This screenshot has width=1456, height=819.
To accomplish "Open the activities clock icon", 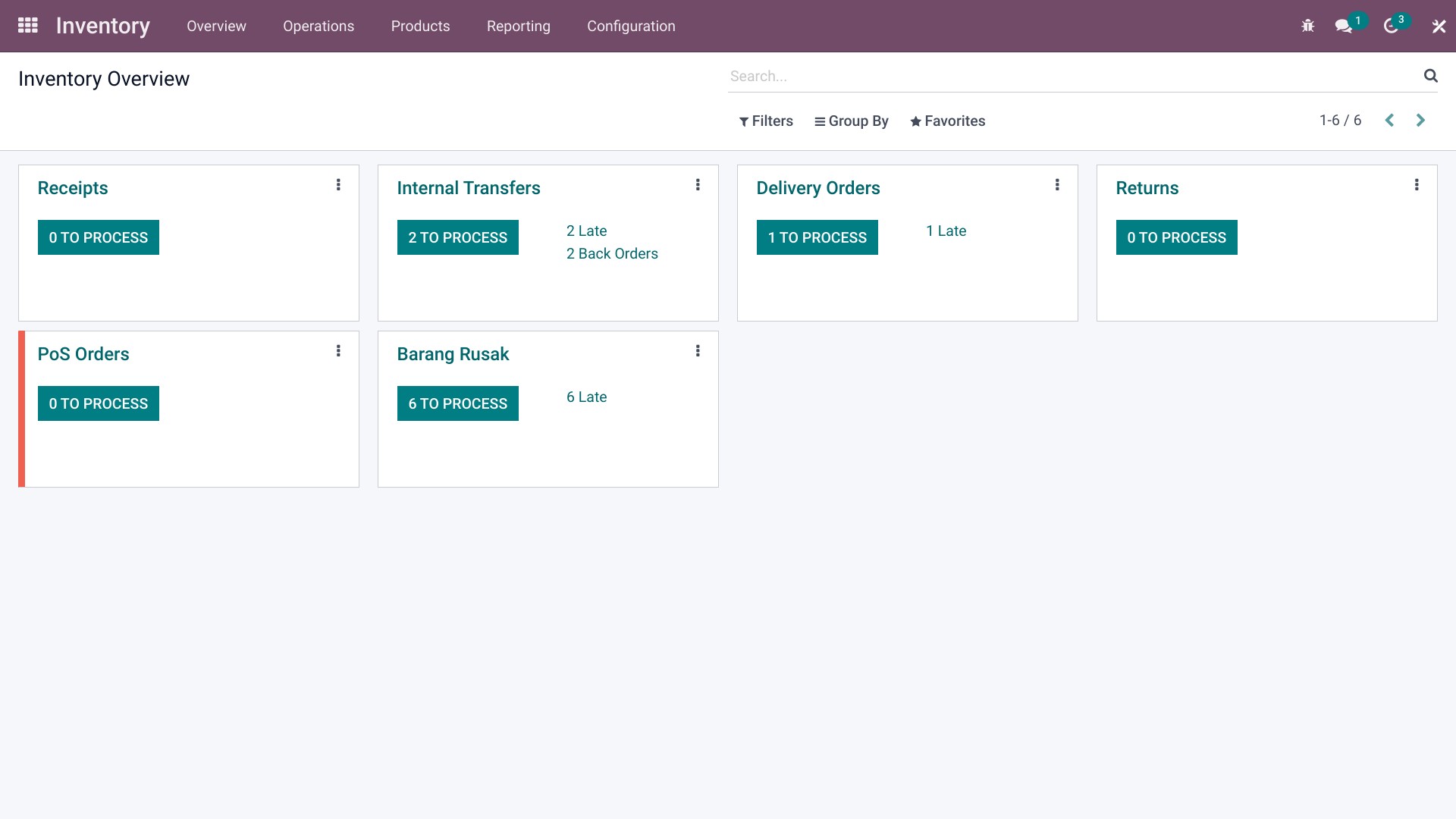I will click(1390, 27).
